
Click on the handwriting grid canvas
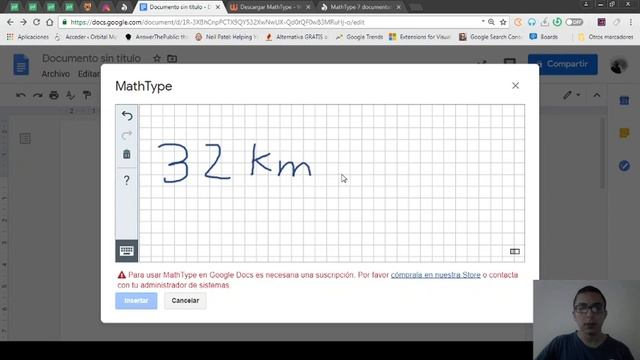331,183
